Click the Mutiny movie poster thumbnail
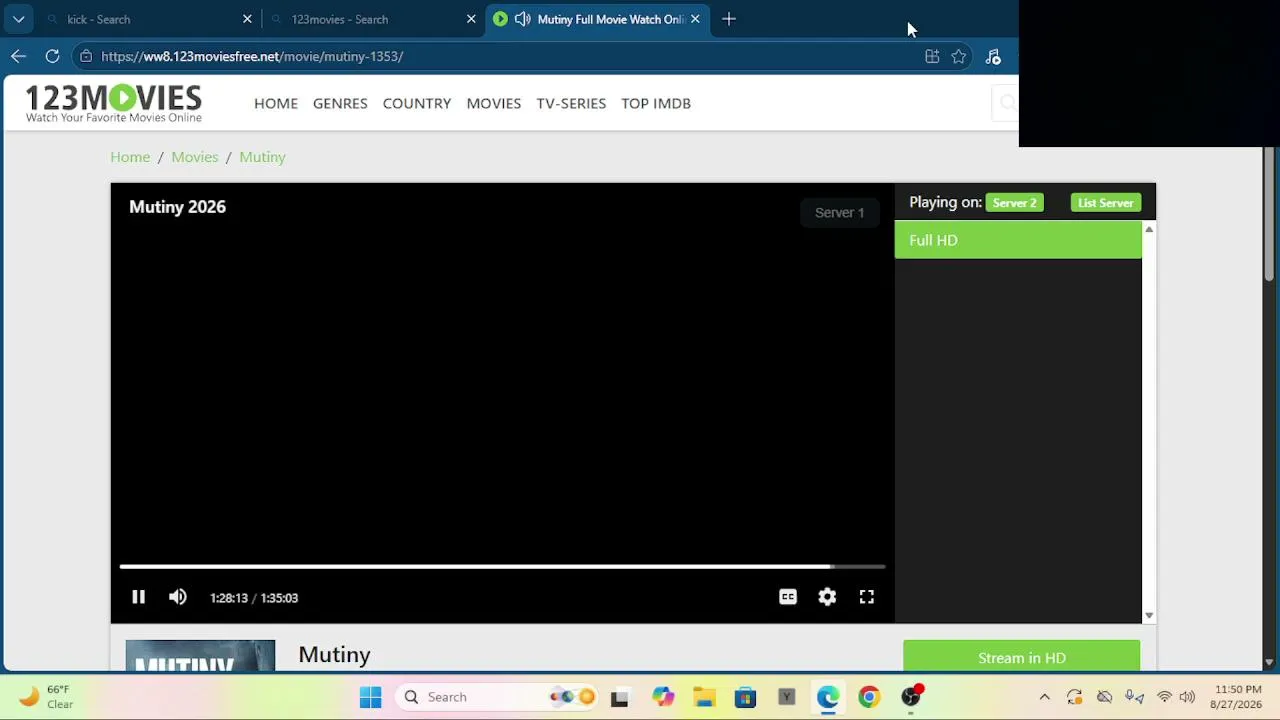The image size is (1280, 720). coord(200,656)
